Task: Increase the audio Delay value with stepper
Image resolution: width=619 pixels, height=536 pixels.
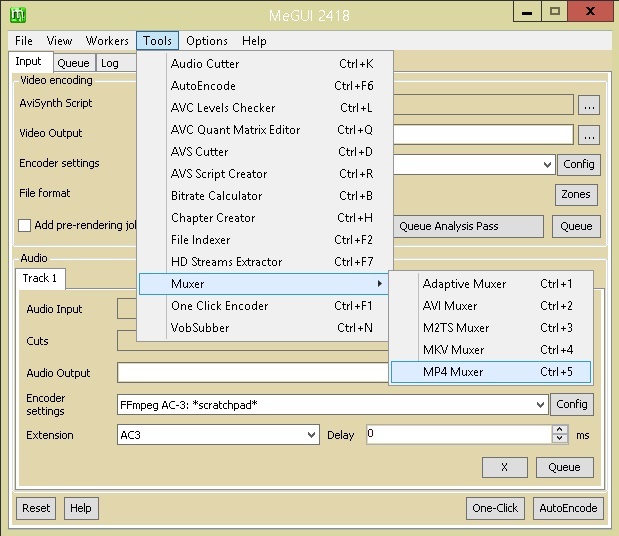Action: pyautogui.click(x=560, y=430)
